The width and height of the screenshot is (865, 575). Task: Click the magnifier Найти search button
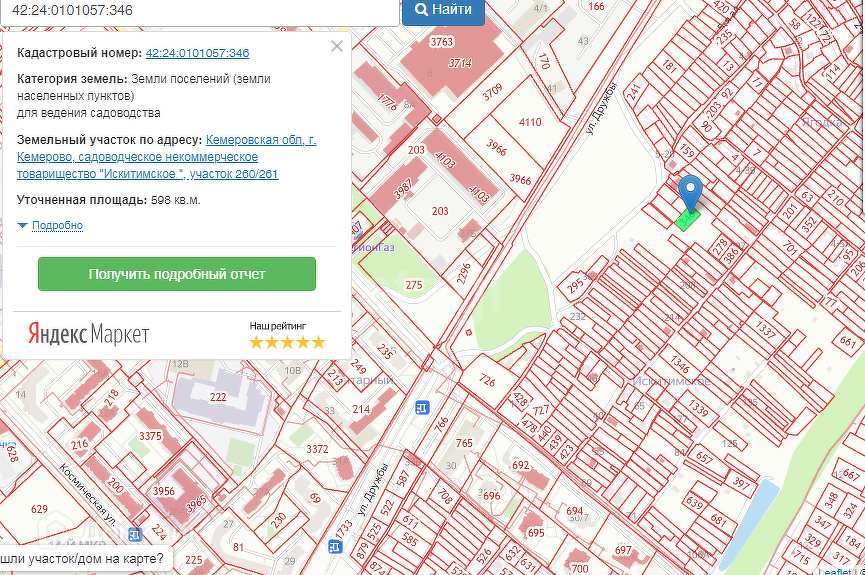[443, 10]
